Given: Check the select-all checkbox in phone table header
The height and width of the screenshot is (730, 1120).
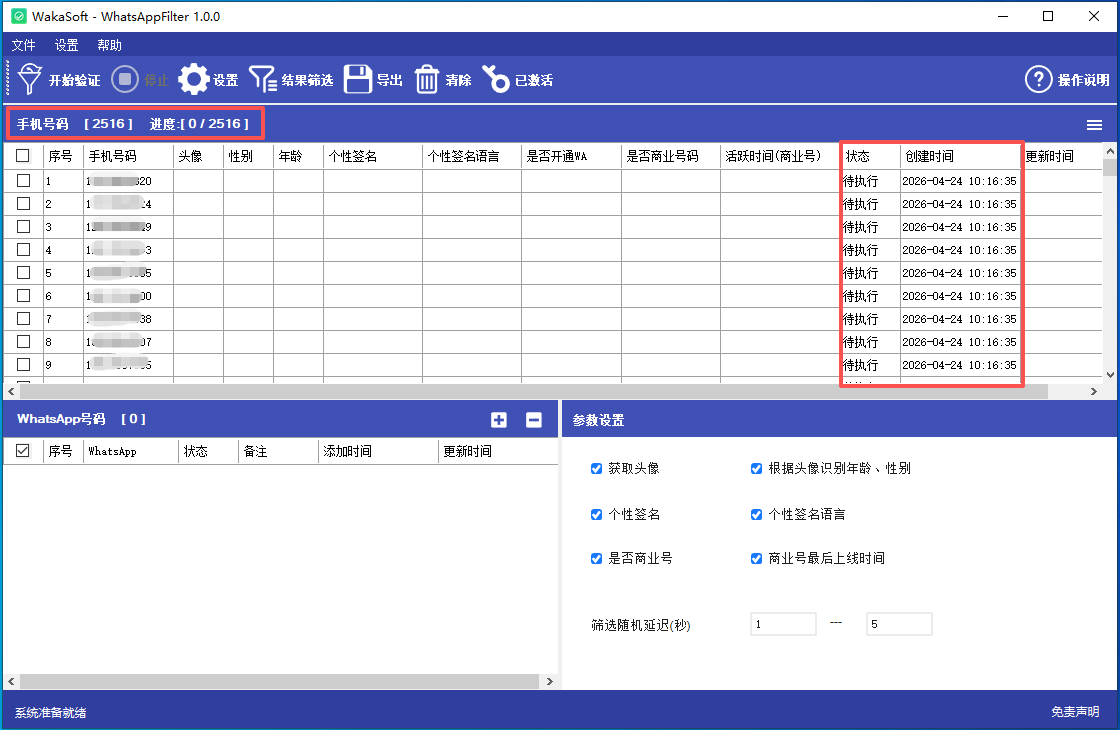Looking at the screenshot, I should 23,156.
